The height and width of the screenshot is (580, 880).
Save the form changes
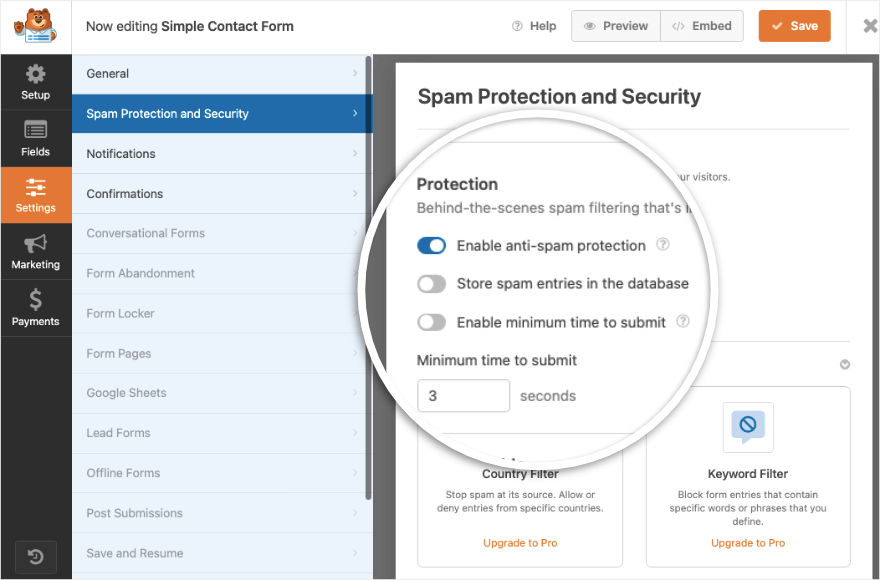[x=794, y=26]
